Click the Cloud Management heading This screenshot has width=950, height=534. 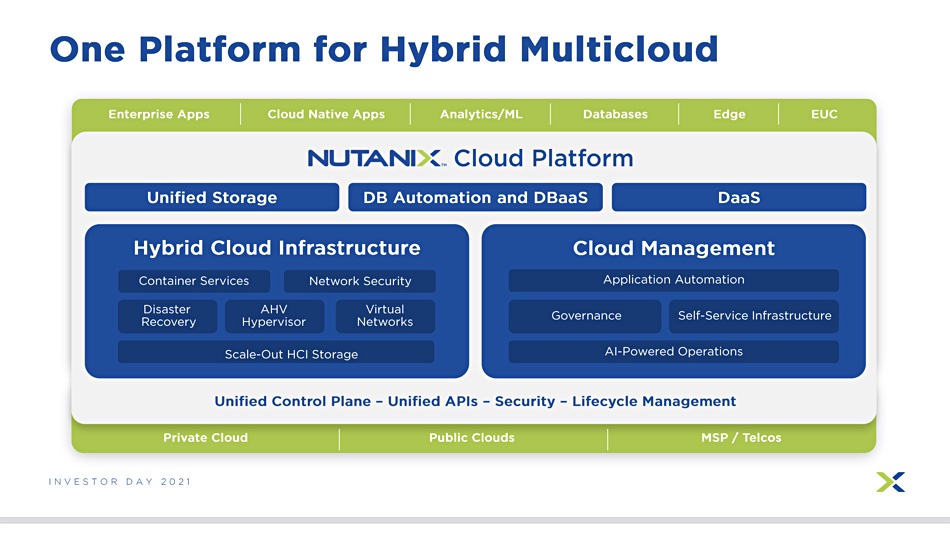point(674,248)
